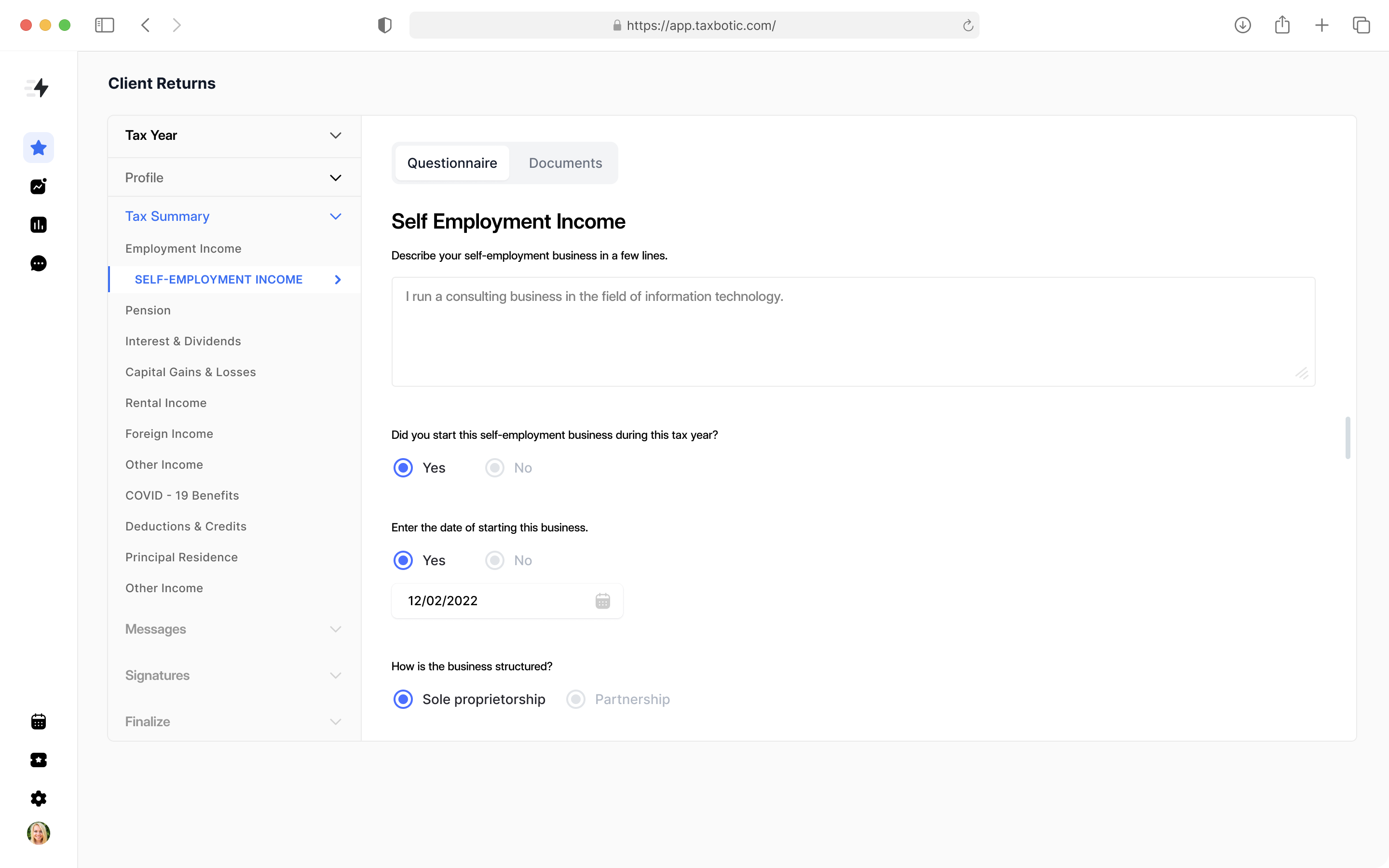Expand the Tax Year dropdown

click(335, 136)
